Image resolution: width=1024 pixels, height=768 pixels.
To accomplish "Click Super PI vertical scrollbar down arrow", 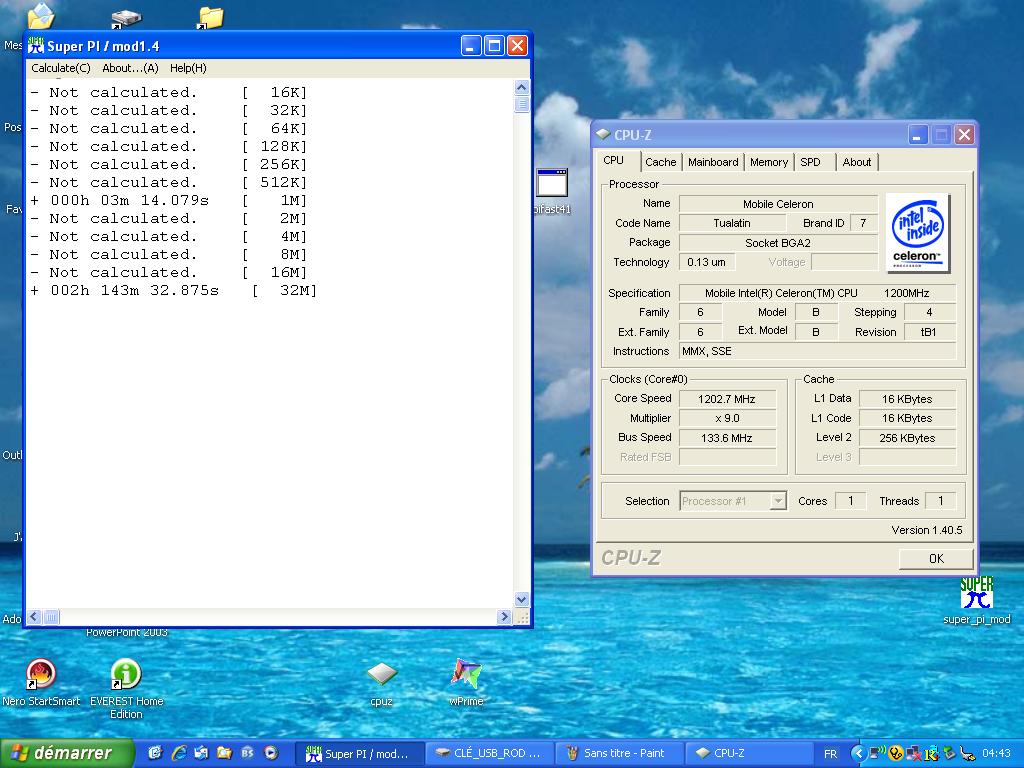I will (521, 599).
